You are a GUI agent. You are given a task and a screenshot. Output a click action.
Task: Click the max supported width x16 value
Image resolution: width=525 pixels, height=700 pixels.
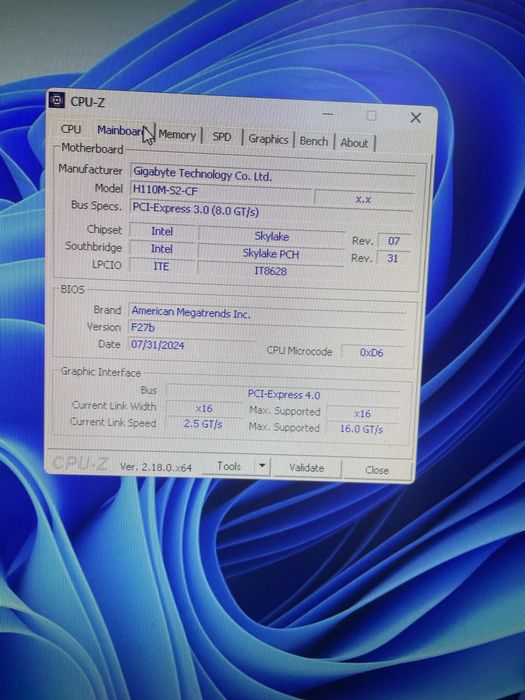362,414
